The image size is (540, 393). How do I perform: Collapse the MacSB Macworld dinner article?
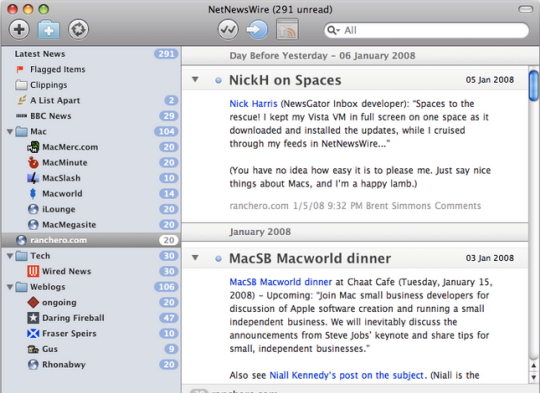click(x=195, y=258)
